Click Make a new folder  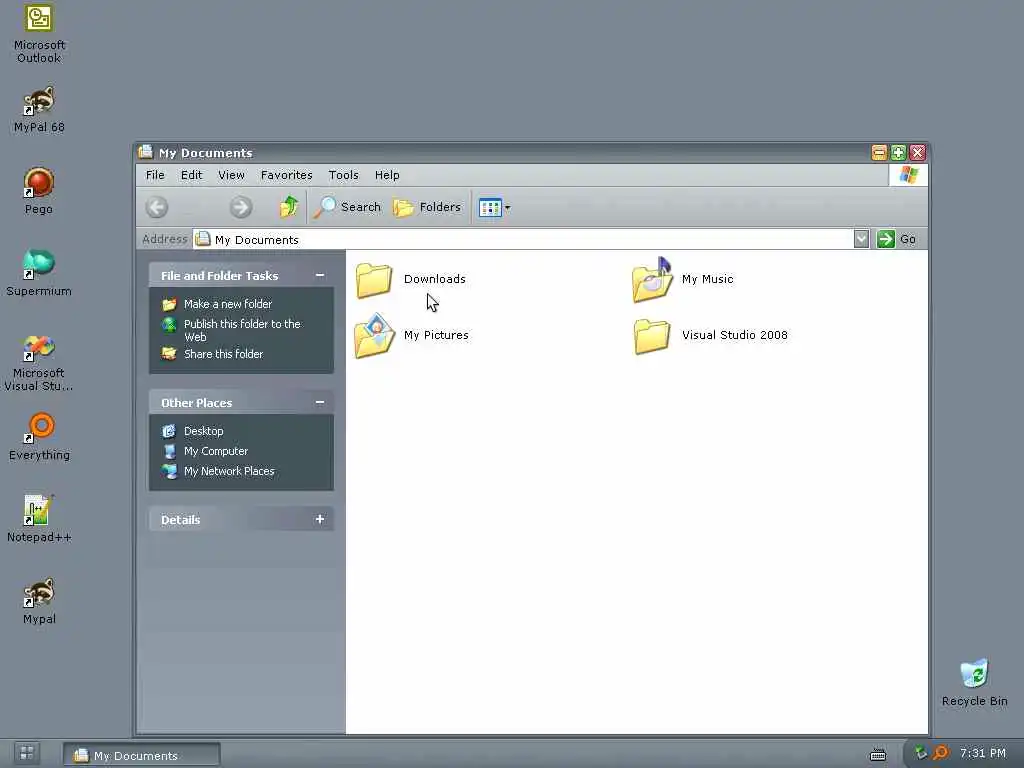pyautogui.click(x=228, y=304)
